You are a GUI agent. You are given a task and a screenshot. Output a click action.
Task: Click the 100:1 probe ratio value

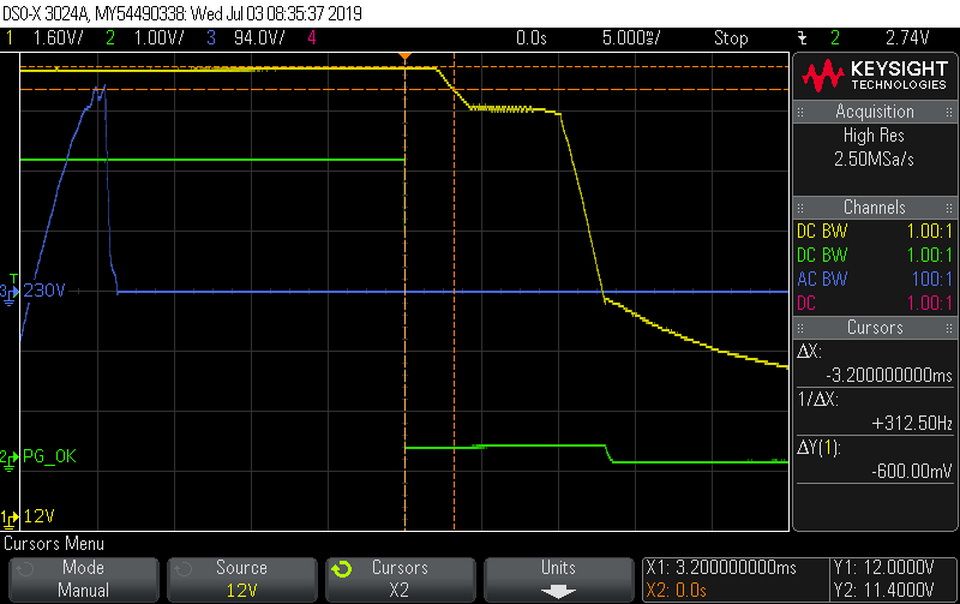pos(932,279)
